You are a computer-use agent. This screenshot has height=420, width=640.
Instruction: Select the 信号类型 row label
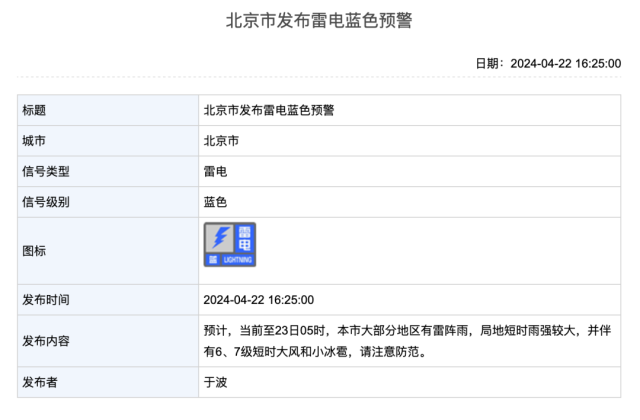[46, 172]
